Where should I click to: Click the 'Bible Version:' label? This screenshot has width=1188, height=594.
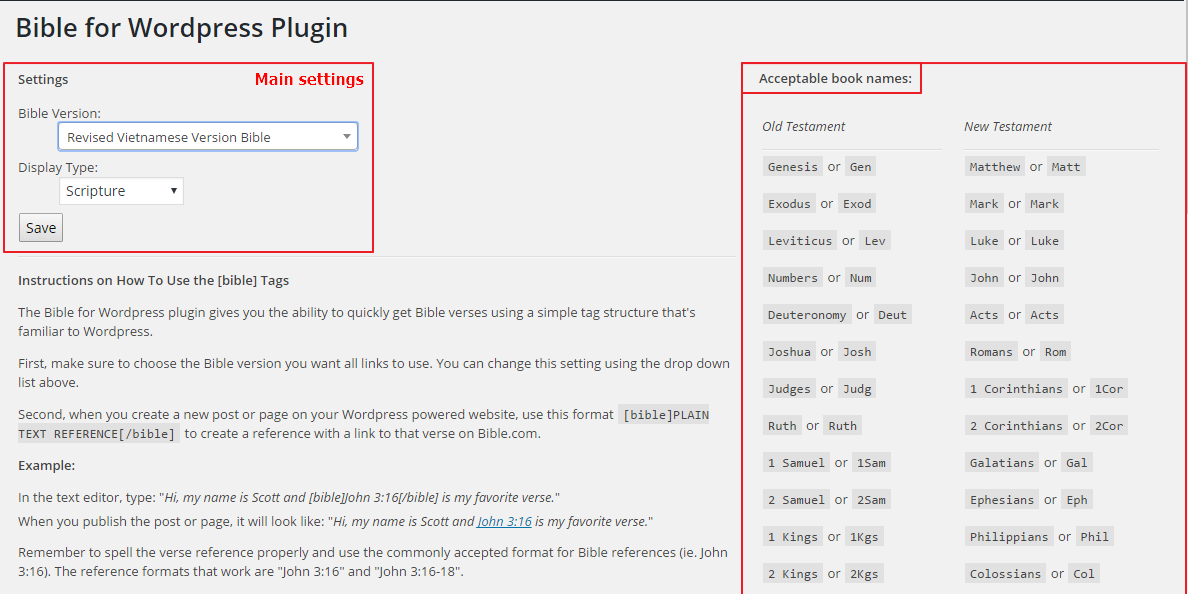(59, 113)
